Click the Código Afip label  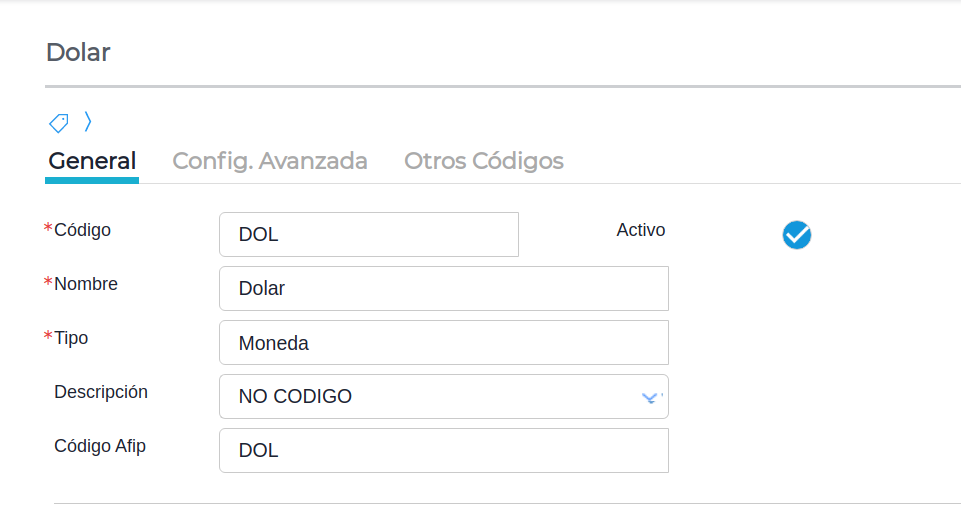(x=100, y=446)
